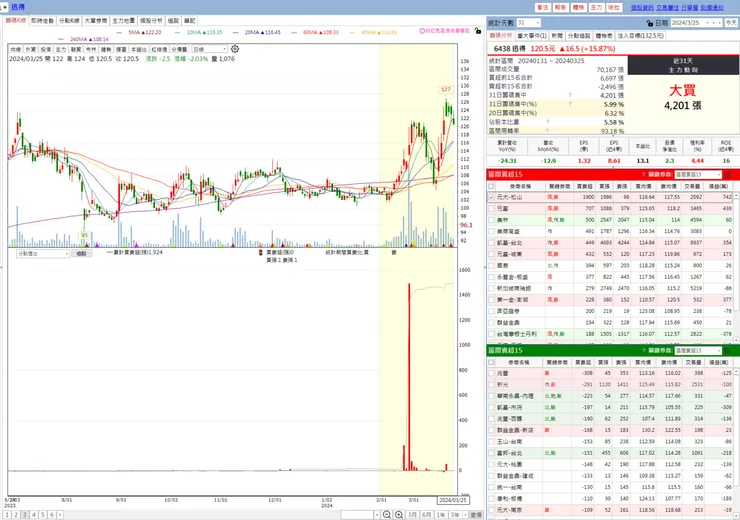740x520 pixels.
Task: Switch to the 個股分析 tab
Action: click(x=151, y=21)
